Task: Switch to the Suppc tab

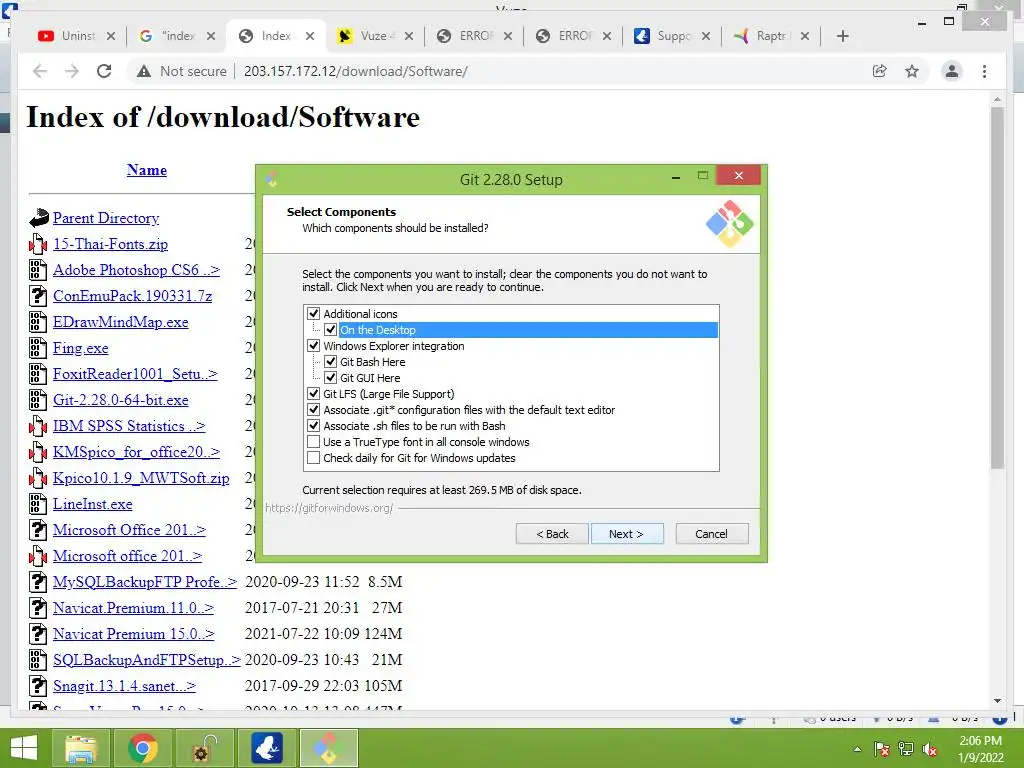Action: point(672,36)
